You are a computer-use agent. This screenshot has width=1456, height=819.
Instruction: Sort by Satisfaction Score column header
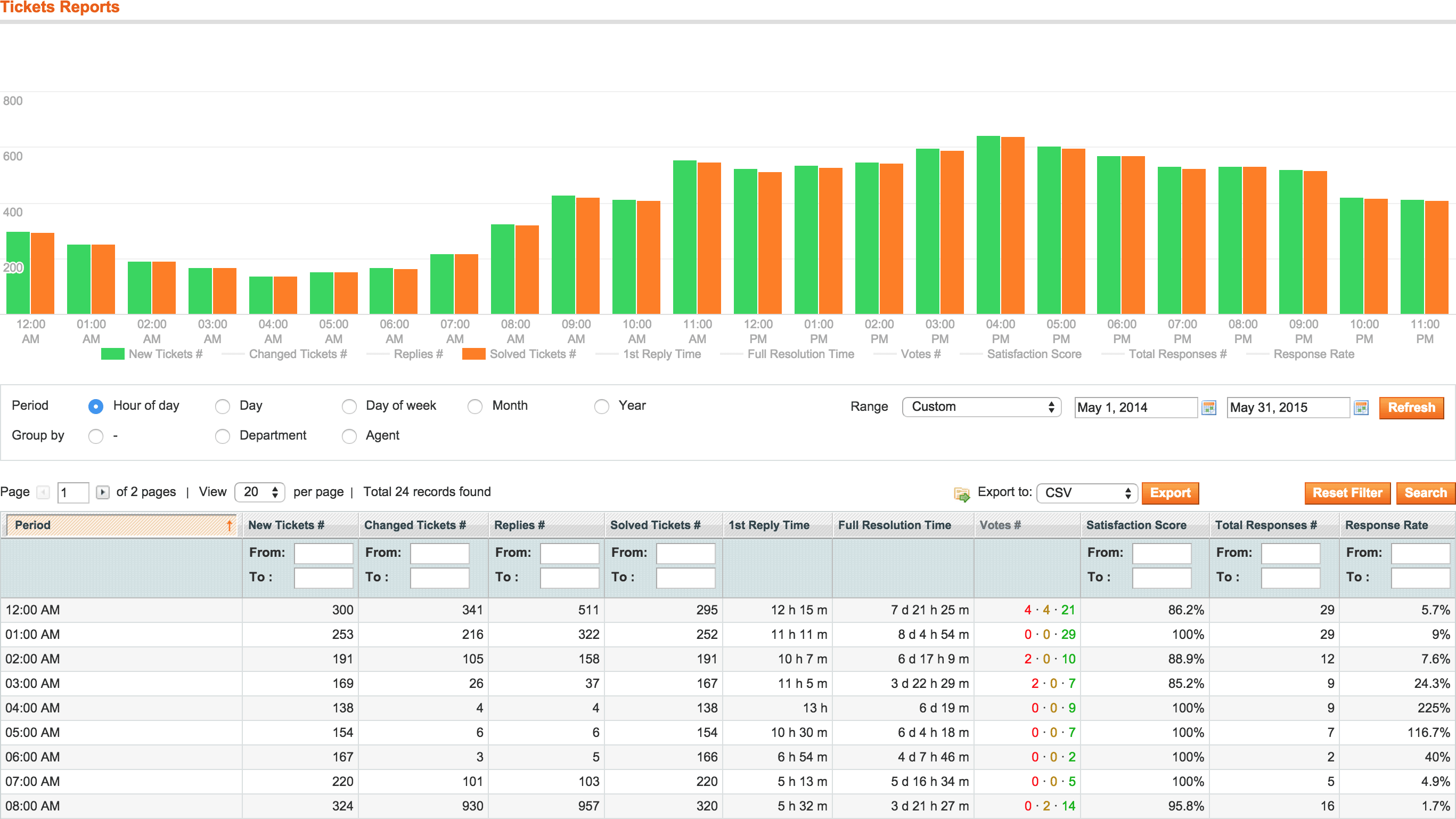point(1136,525)
